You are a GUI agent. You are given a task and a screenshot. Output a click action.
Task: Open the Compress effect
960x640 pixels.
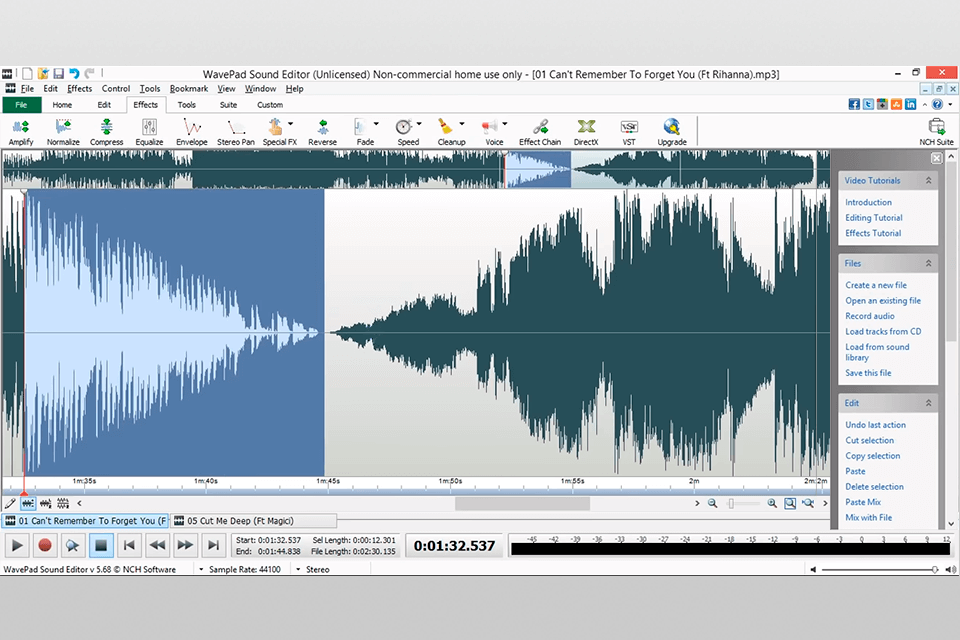107,132
